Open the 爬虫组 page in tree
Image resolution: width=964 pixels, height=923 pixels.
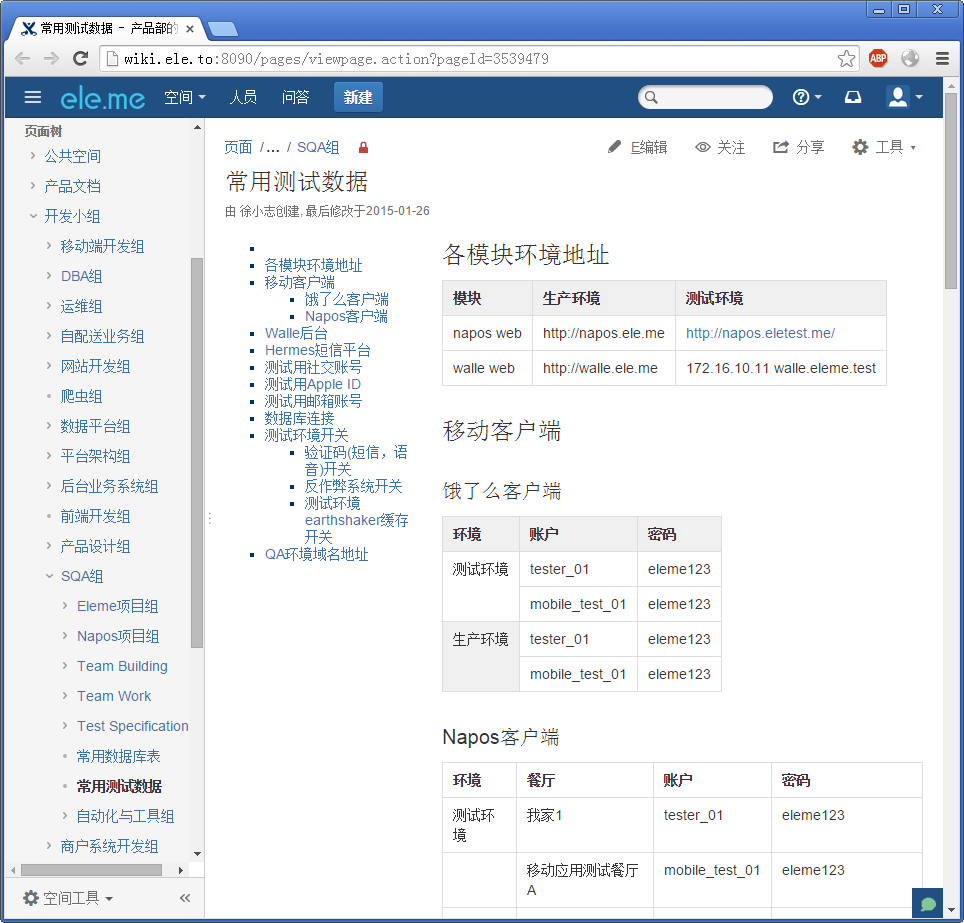coord(81,396)
